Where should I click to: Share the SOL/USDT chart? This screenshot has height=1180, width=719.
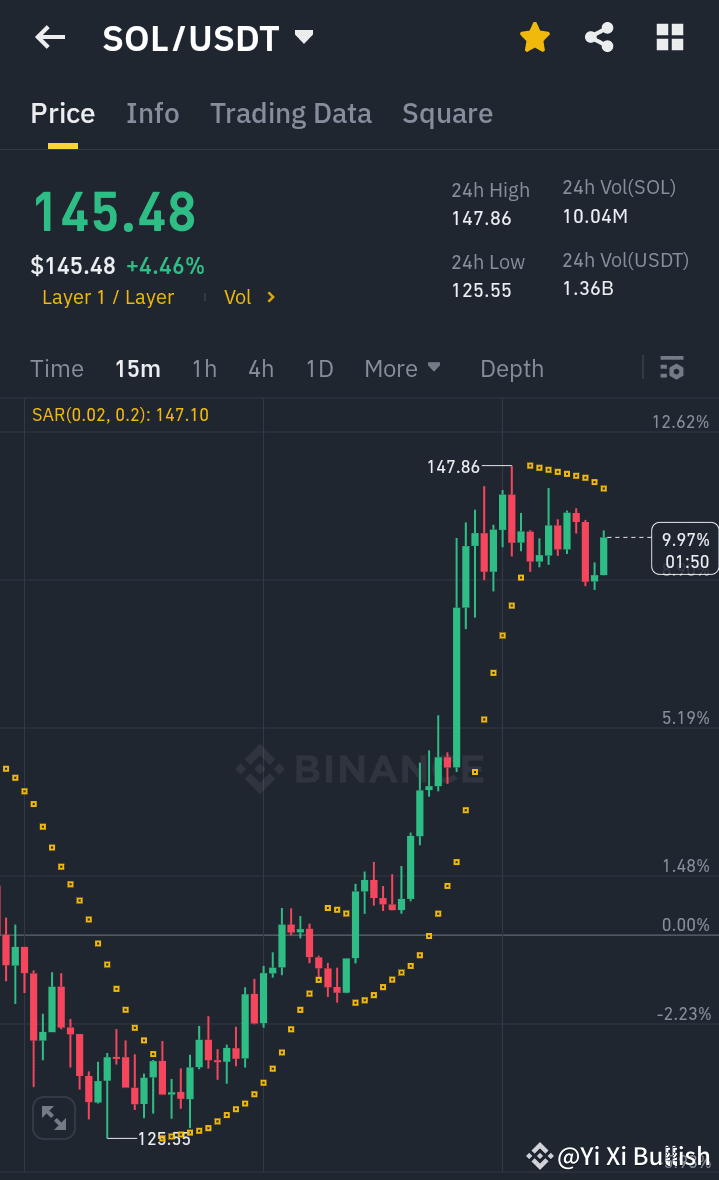(x=599, y=37)
